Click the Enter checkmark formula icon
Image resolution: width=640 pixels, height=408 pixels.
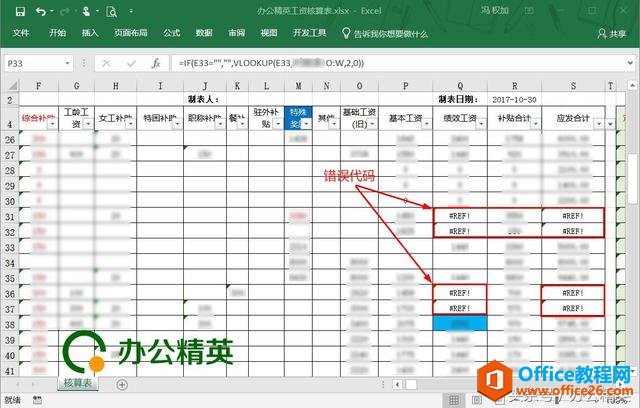131,64
